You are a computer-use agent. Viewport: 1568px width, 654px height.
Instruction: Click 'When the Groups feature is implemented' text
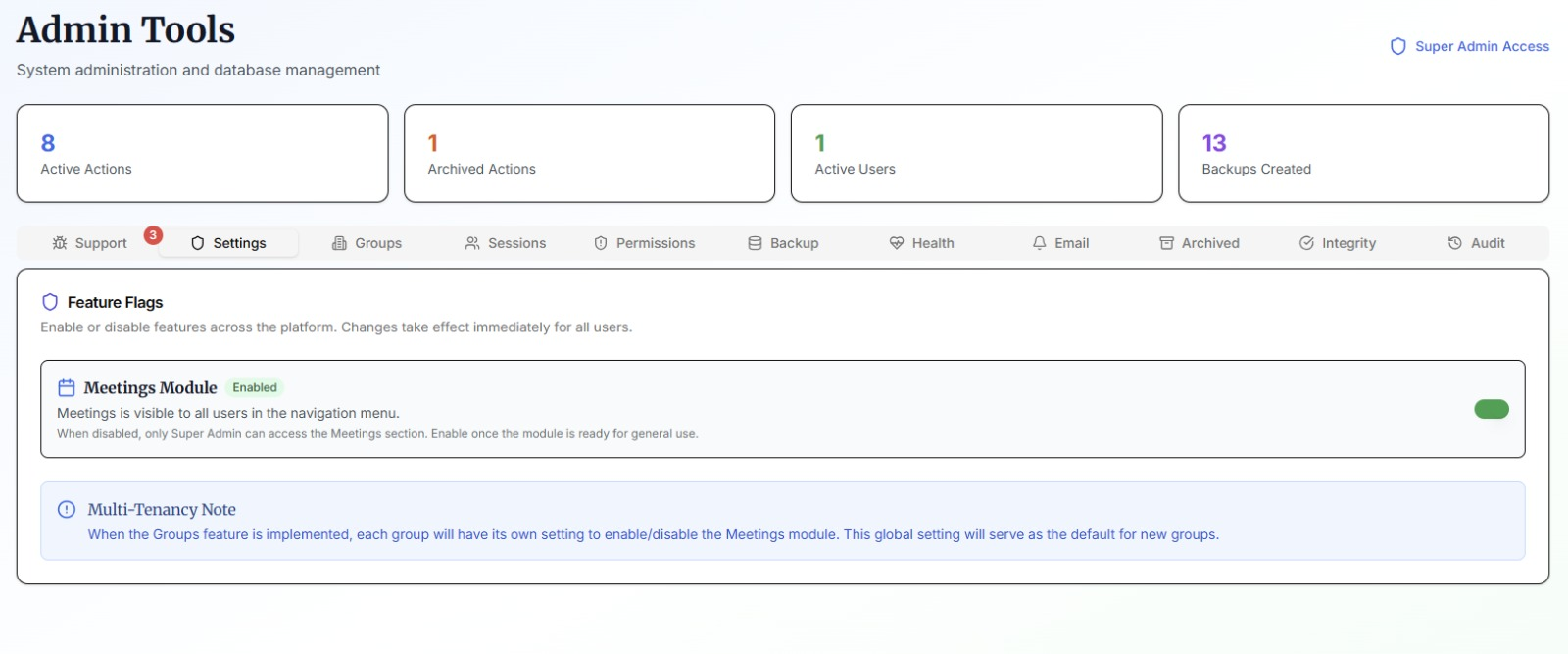pyautogui.click(x=654, y=534)
